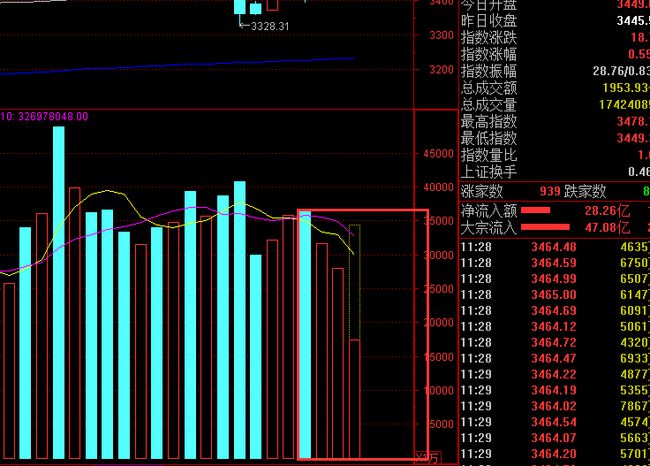Viewport: 650px width, 466px height.
Task: Click the yellow dashed projected volume bar
Action: point(354,282)
